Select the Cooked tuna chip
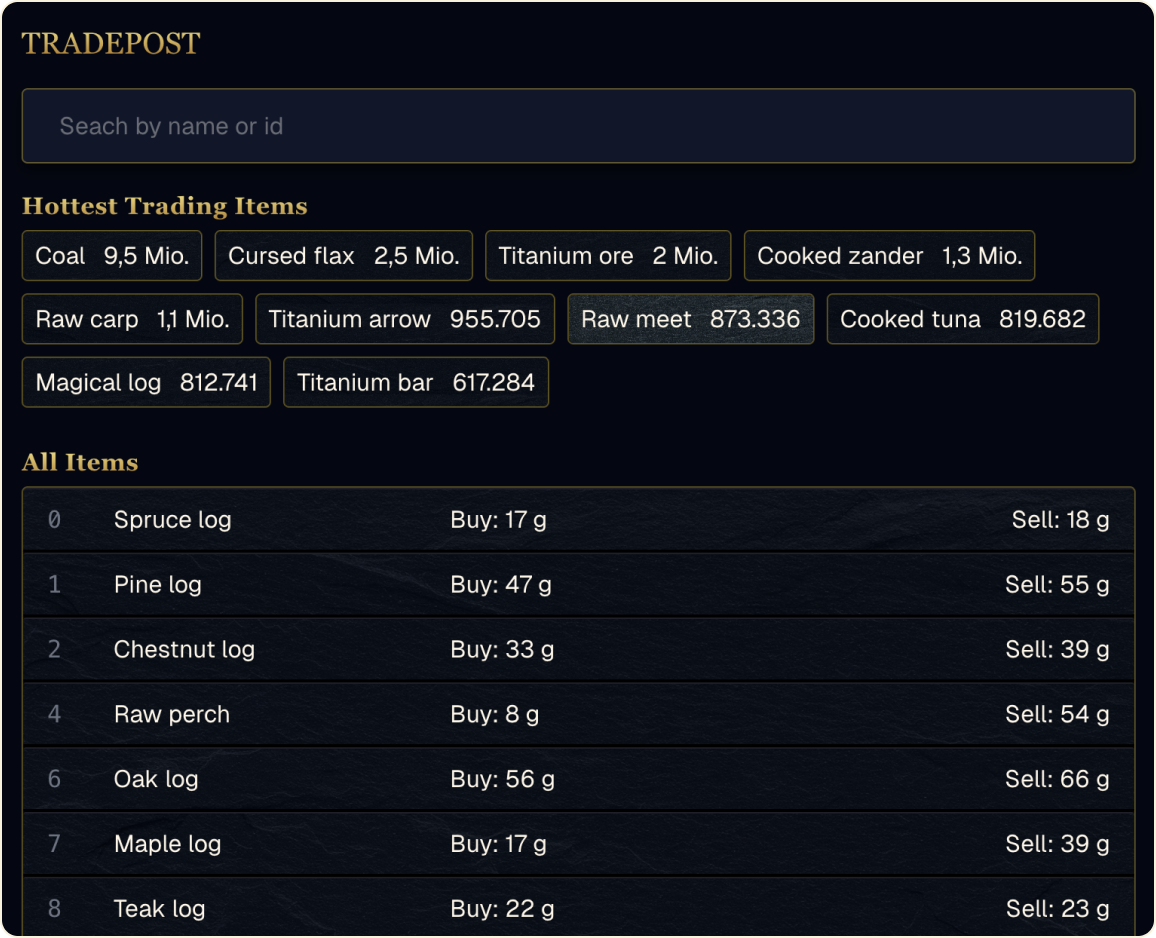1156x938 pixels. tap(962, 319)
